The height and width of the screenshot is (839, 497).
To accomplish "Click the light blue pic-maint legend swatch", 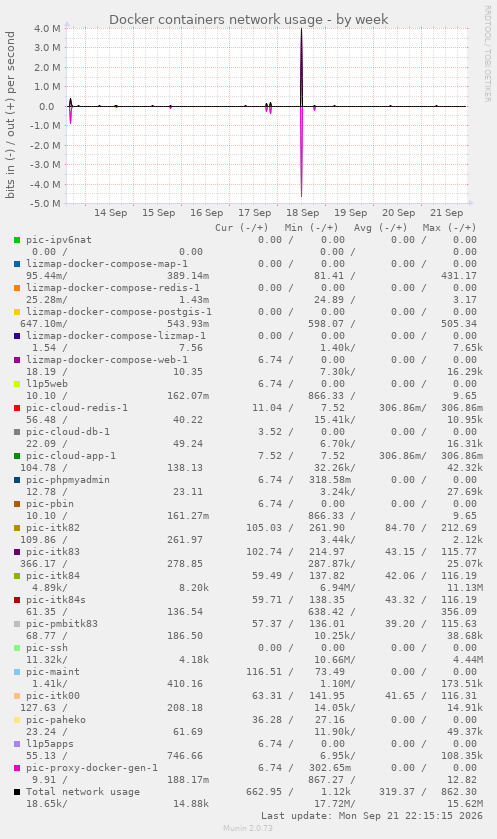I will point(17,673).
